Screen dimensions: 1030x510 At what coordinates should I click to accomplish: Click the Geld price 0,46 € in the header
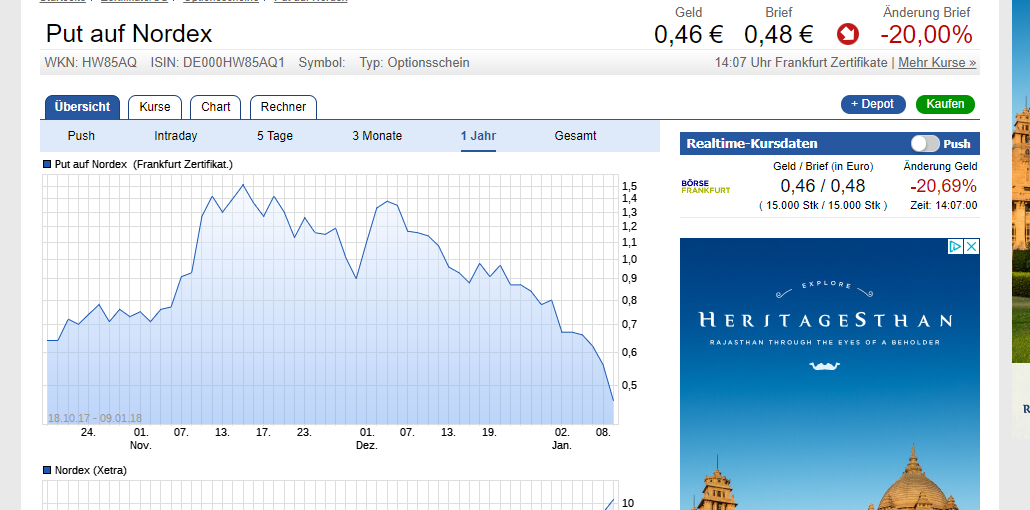[x=688, y=34]
